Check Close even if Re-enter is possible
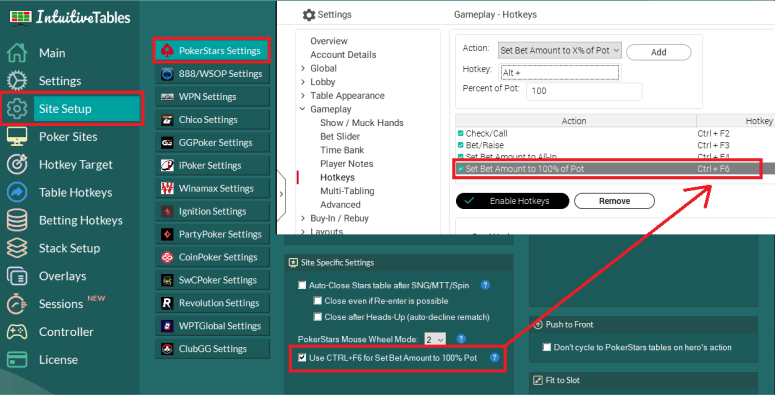This screenshot has height=395, width=775. [x=318, y=301]
